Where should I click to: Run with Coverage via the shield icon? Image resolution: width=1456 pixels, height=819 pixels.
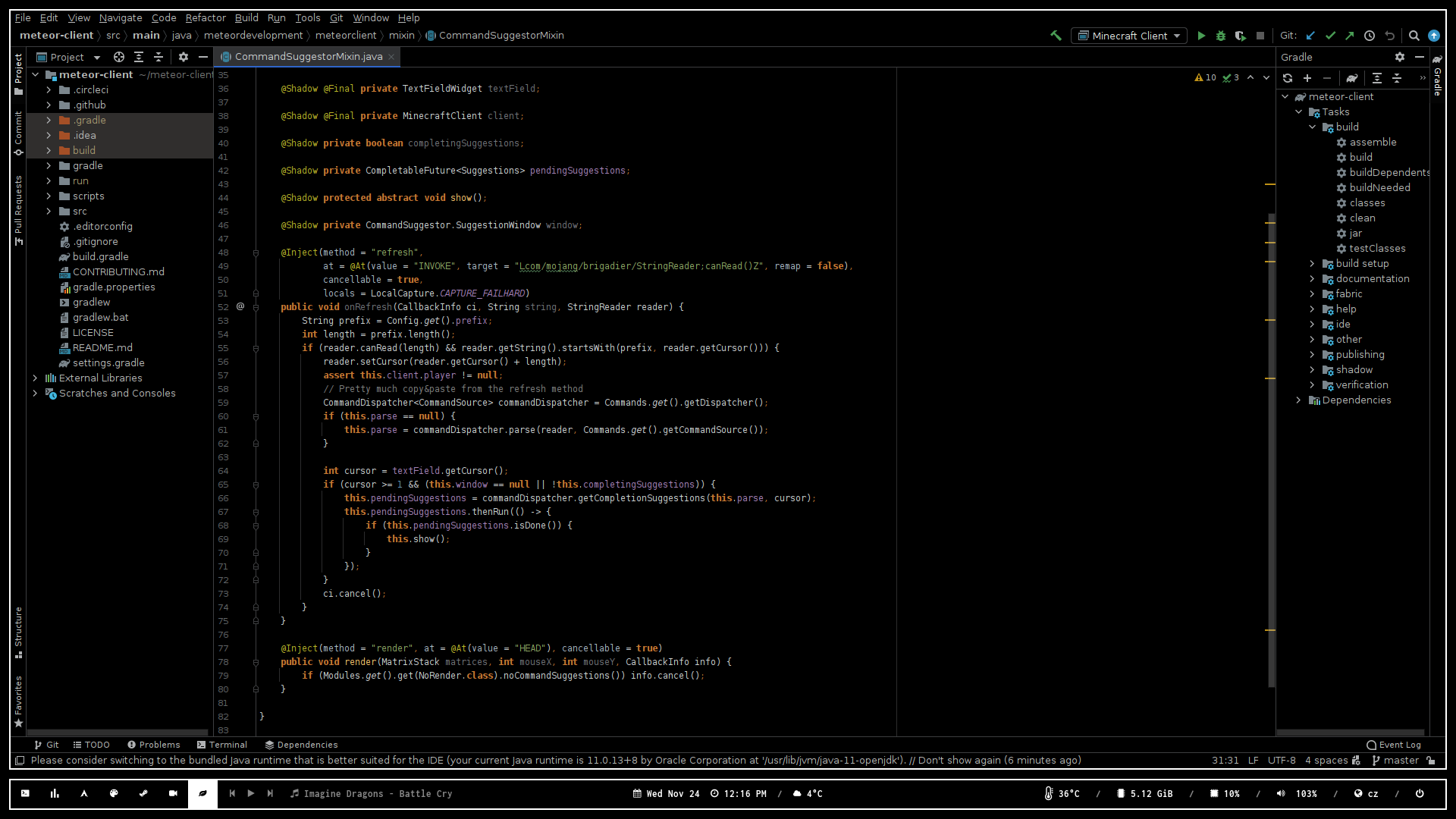click(x=1241, y=36)
